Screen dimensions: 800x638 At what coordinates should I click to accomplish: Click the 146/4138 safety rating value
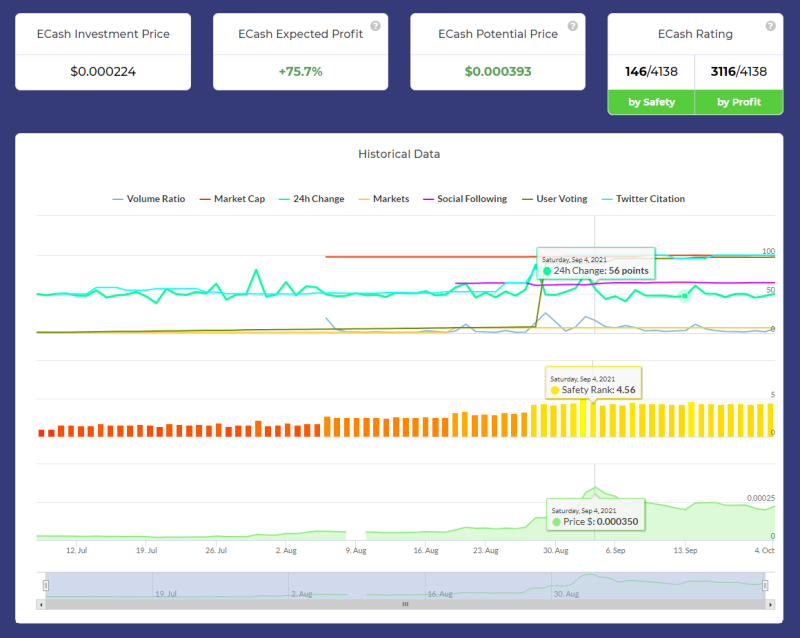pos(652,71)
